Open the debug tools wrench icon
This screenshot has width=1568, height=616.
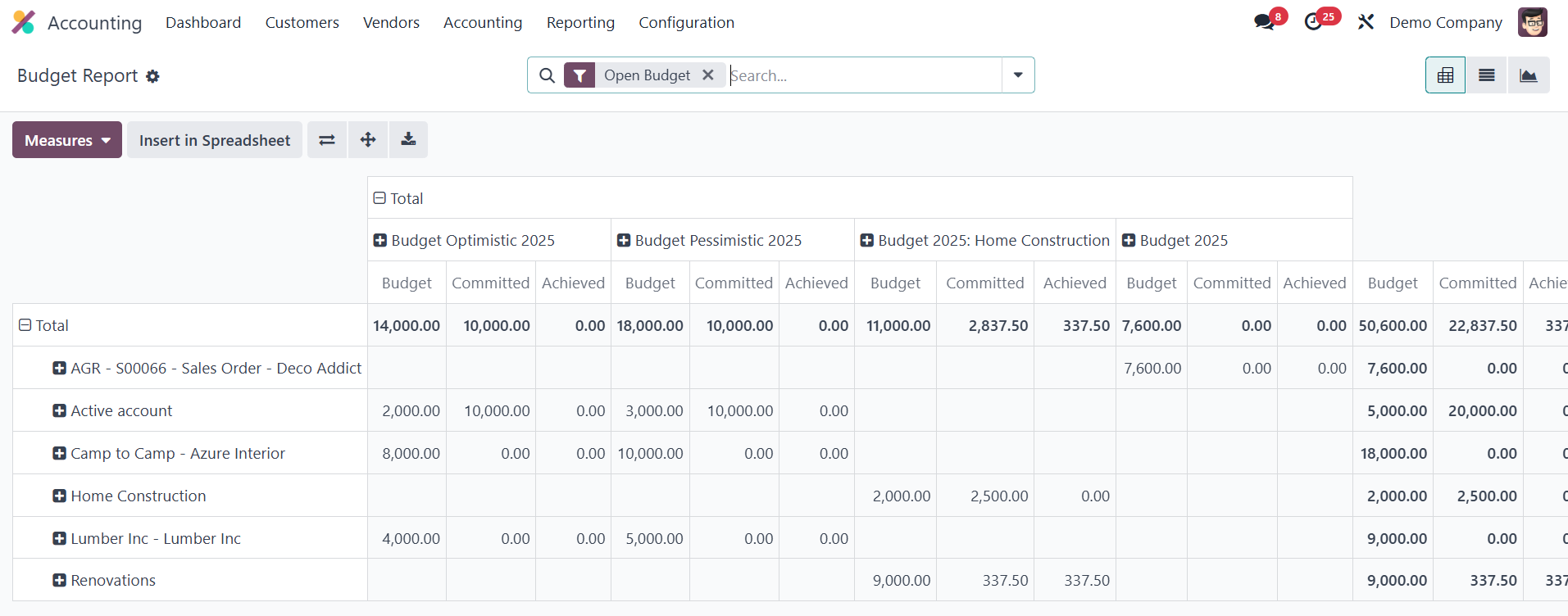tap(1366, 22)
